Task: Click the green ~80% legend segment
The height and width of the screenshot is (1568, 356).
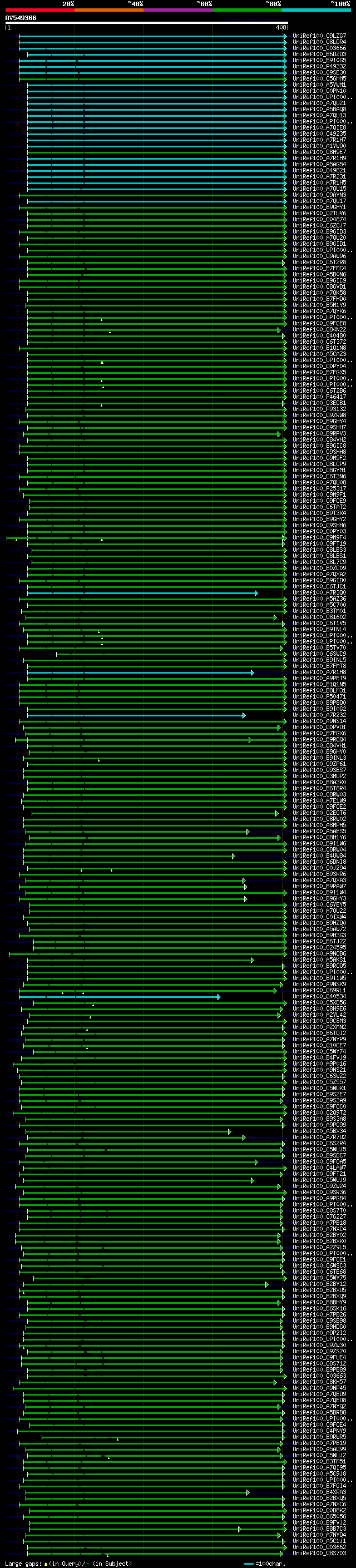Action: [247, 10]
